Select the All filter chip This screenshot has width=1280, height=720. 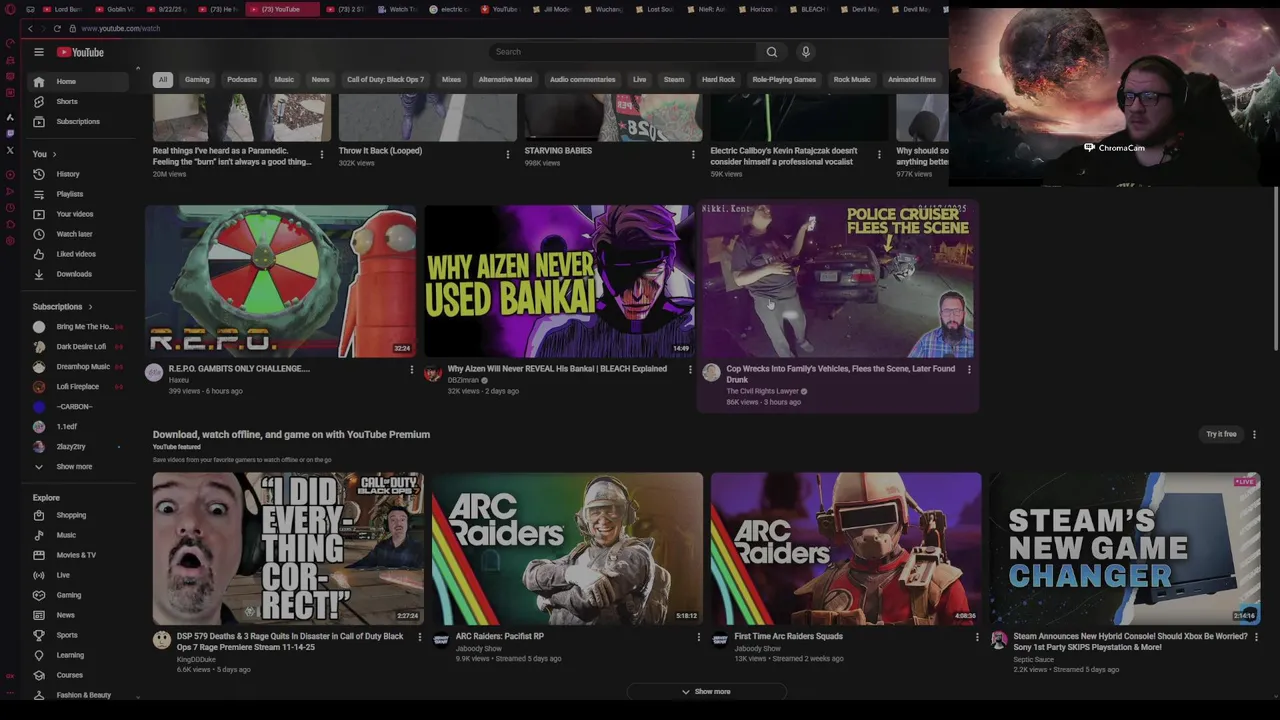pos(162,80)
